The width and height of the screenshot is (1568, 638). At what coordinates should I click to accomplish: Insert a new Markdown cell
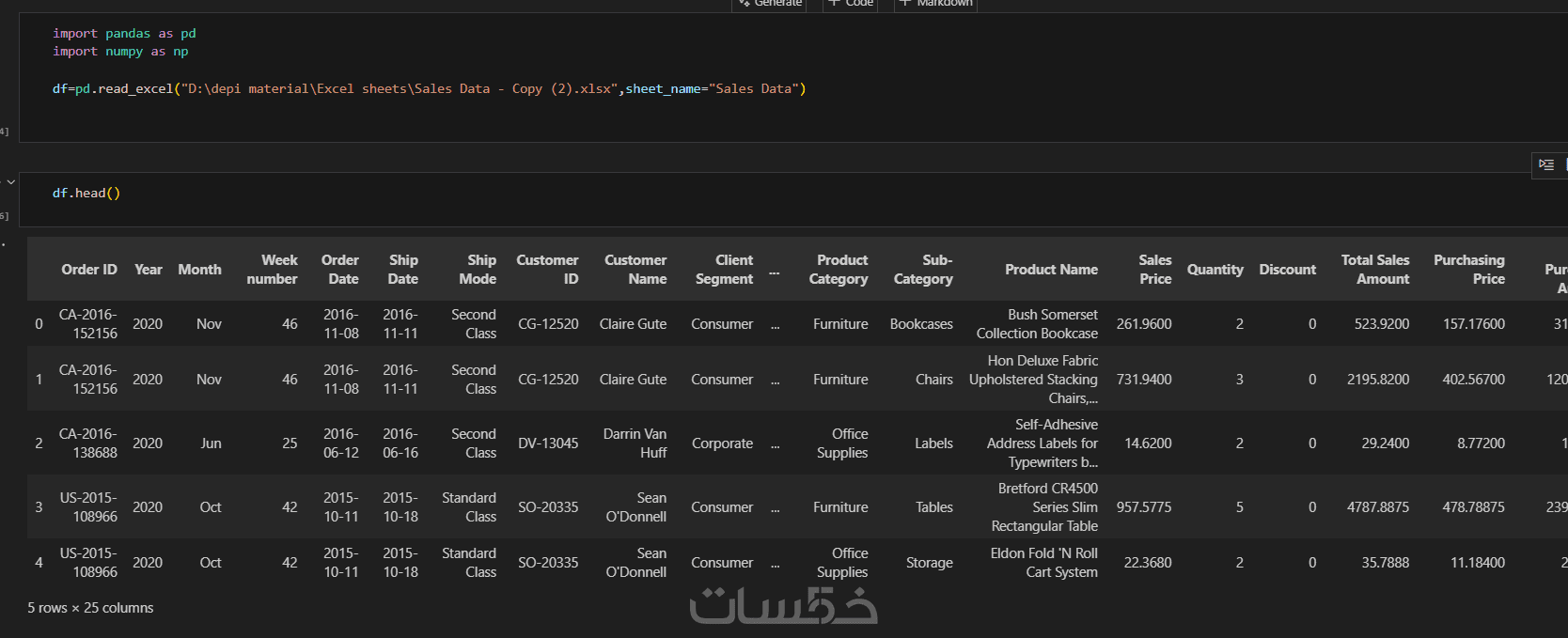pyautogui.click(x=935, y=4)
